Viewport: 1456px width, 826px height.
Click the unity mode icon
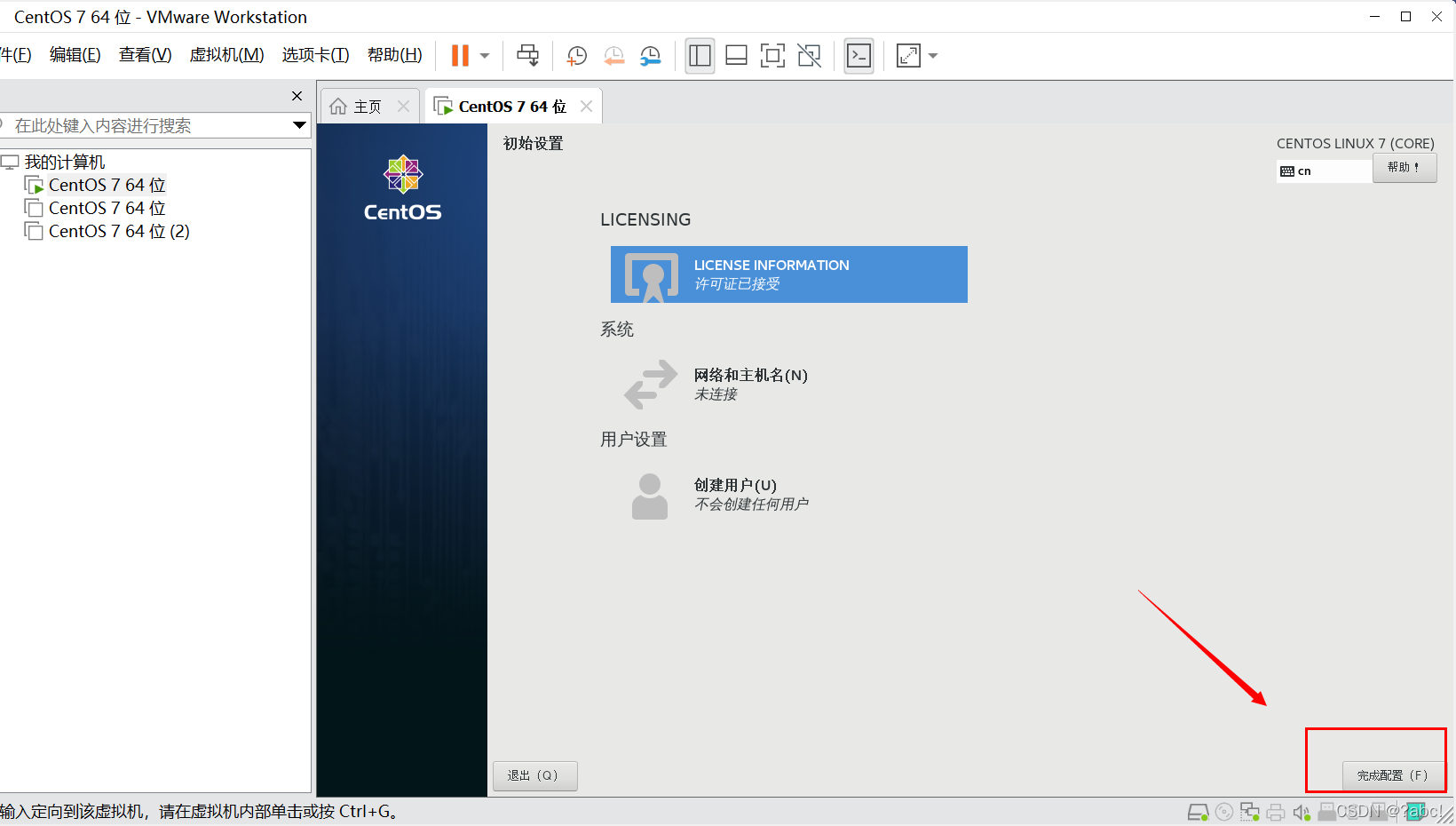click(x=810, y=56)
